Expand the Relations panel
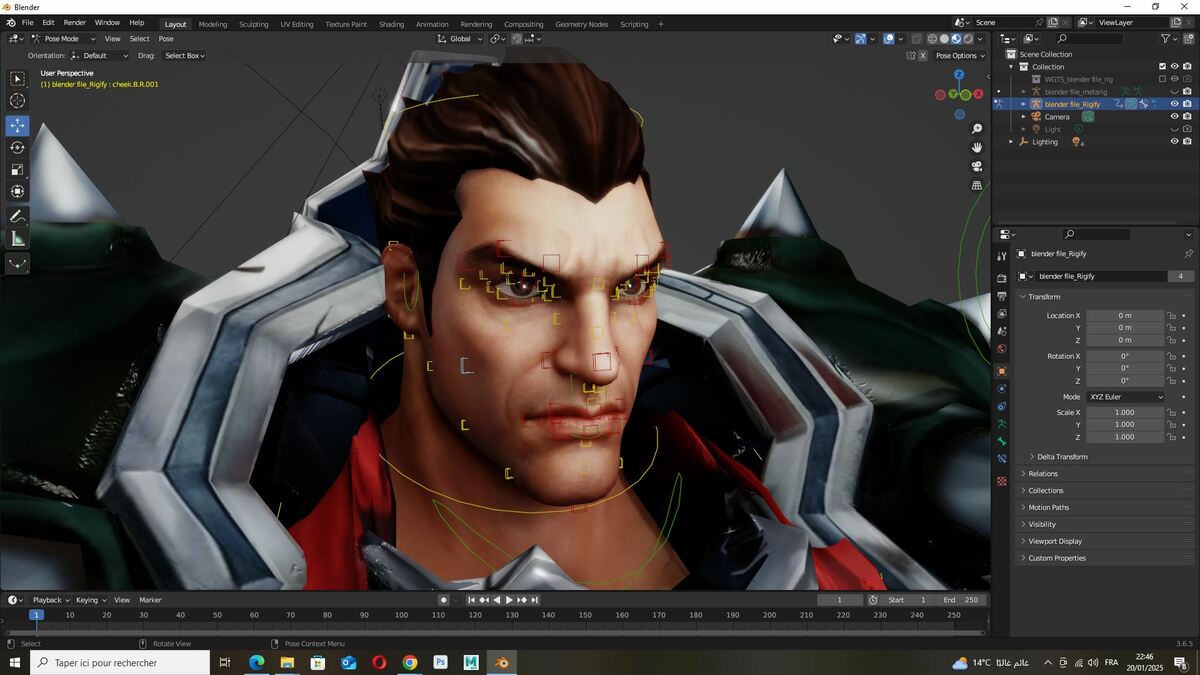Image resolution: width=1200 pixels, height=675 pixels. click(x=1042, y=474)
